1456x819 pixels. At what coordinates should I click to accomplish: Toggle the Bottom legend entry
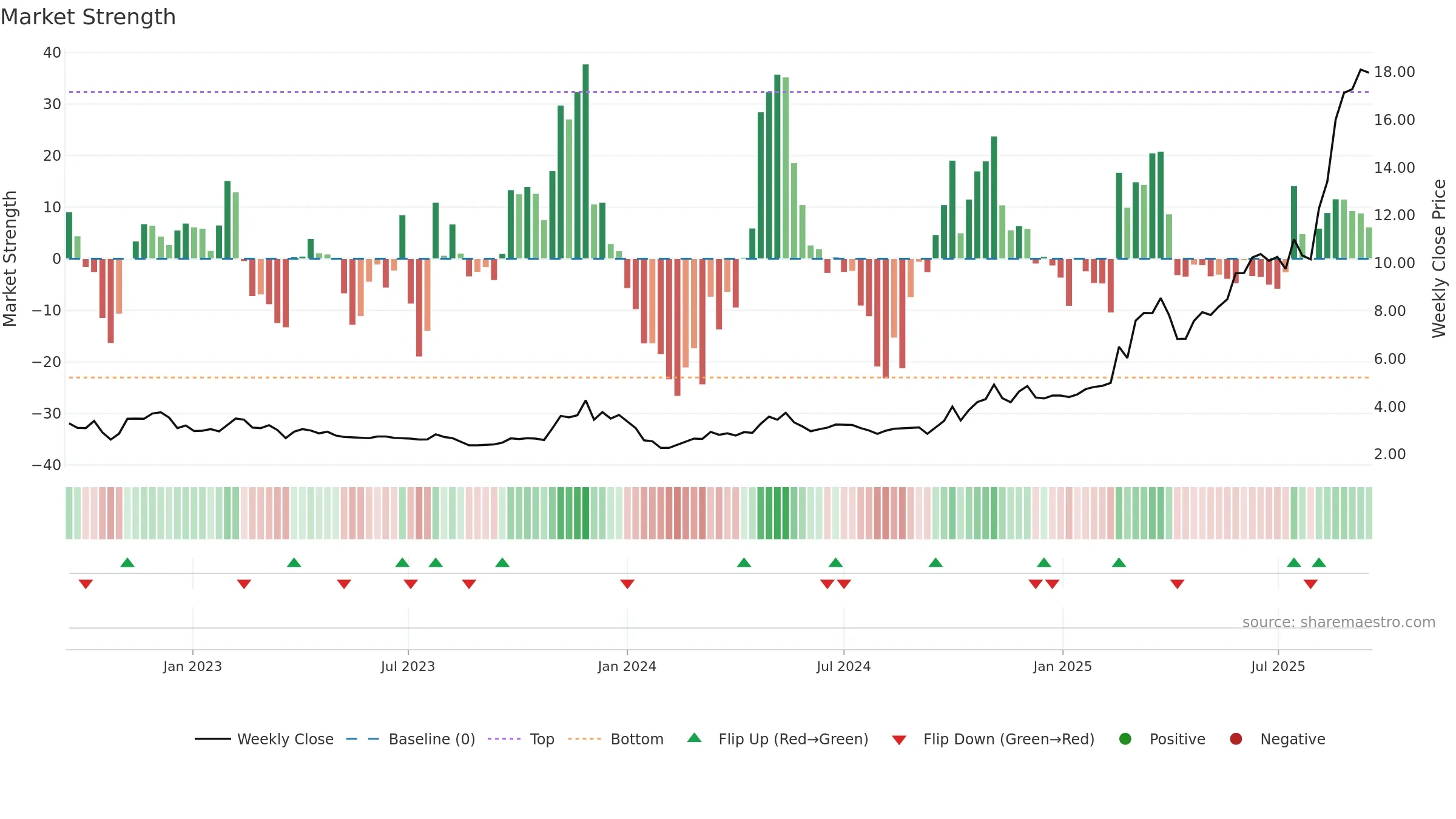pyautogui.click(x=615, y=739)
